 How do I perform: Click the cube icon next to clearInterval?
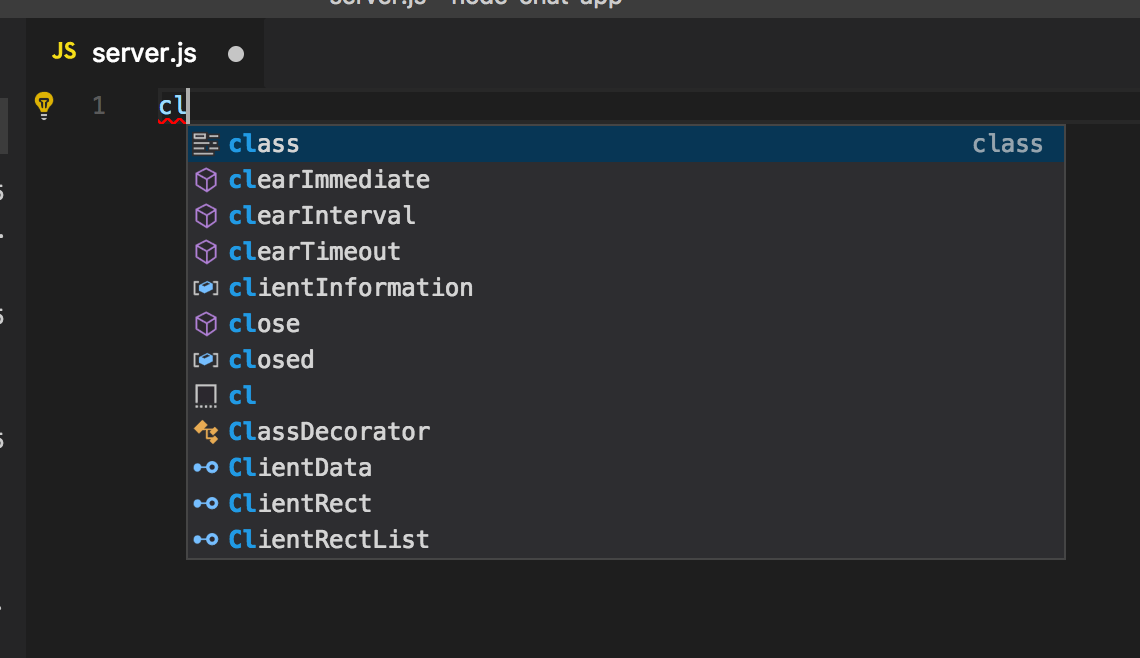coord(206,216)
